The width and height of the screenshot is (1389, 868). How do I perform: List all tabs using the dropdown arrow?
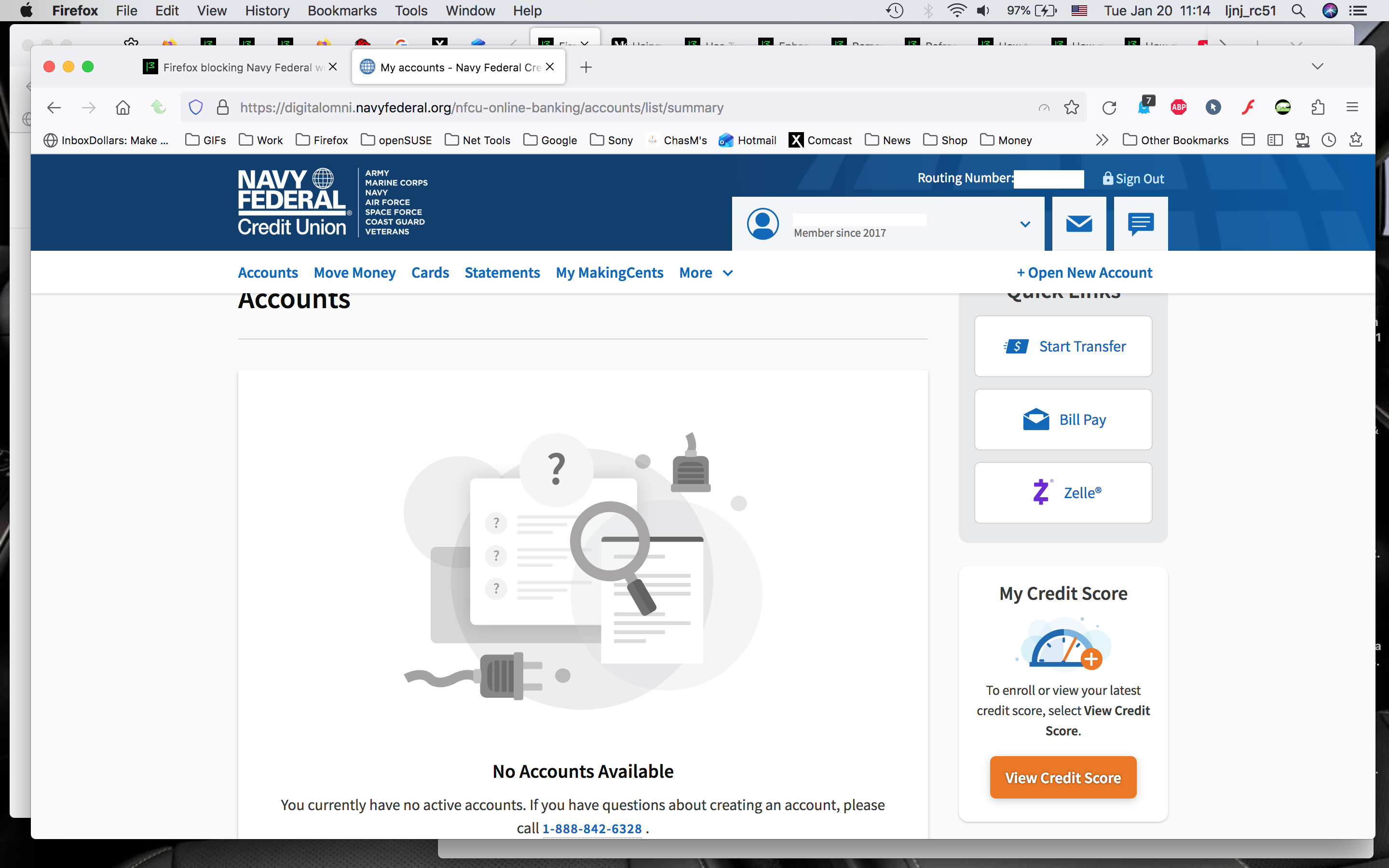[x=1317, y=67]
